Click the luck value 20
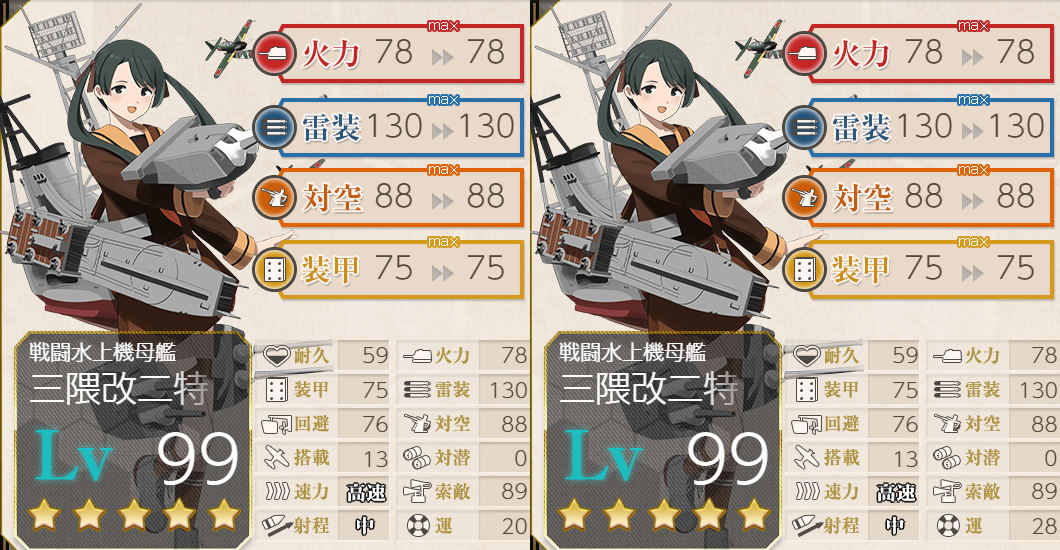Screen dimensions: 1060x550 point(514,526)
